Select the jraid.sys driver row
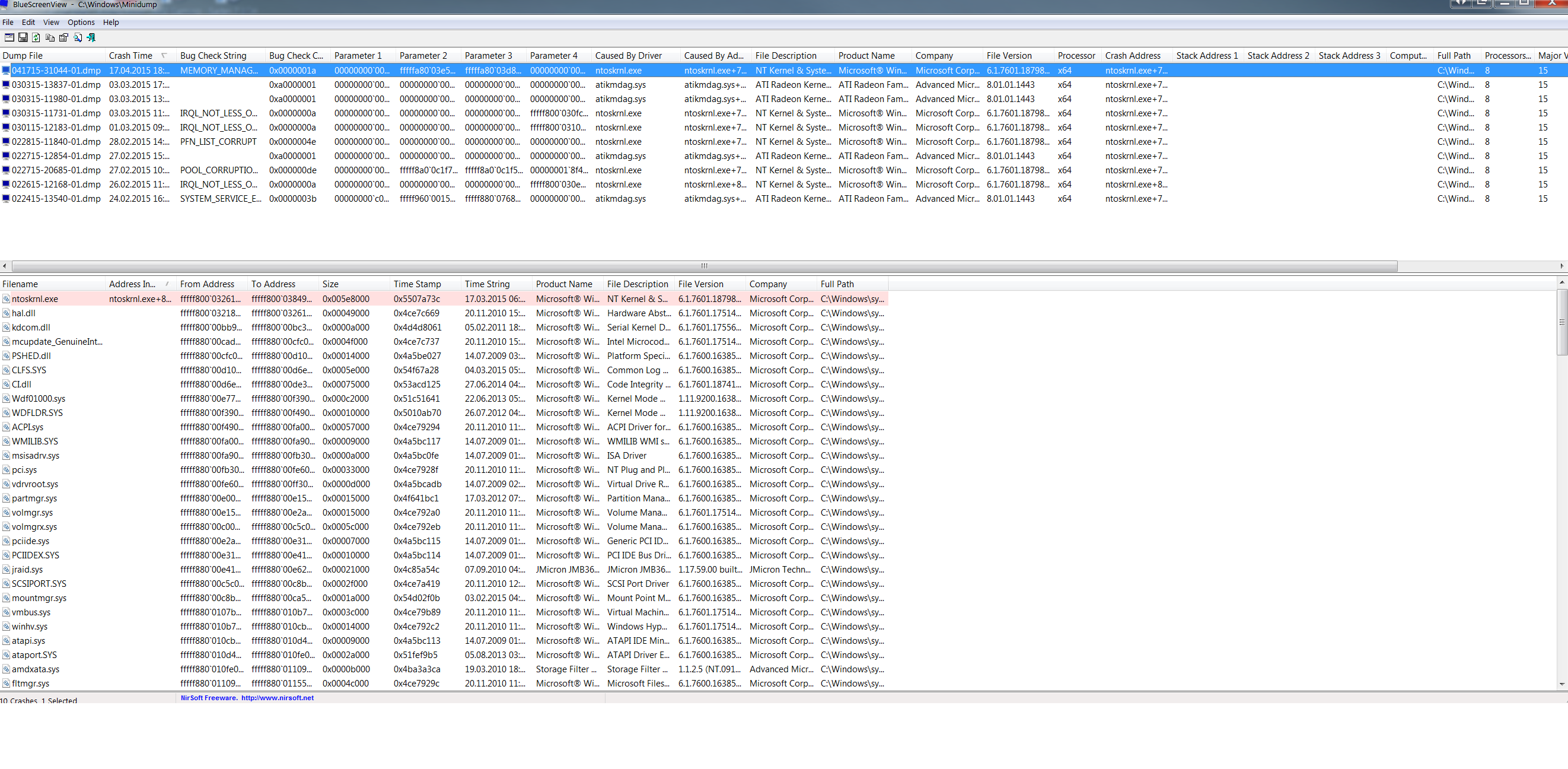The width and height of the screenshot is (1568, 769). coord(27,570)
